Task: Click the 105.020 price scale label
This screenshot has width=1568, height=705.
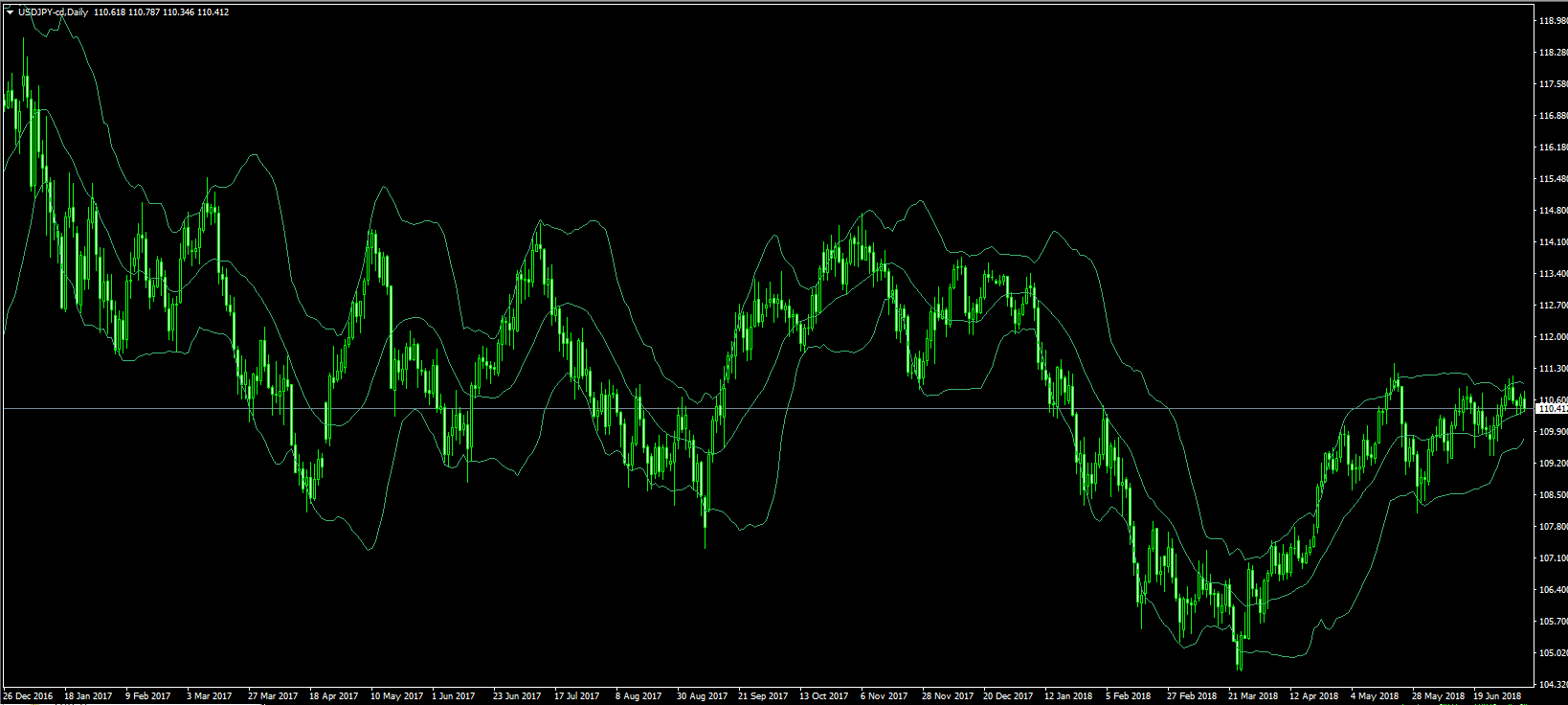Action: pos(1552,653)
